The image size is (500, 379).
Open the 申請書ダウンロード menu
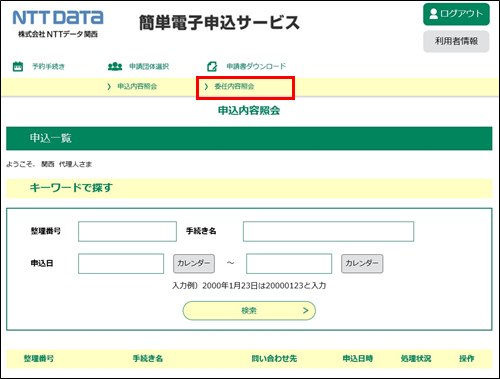[x=256, y=66]
